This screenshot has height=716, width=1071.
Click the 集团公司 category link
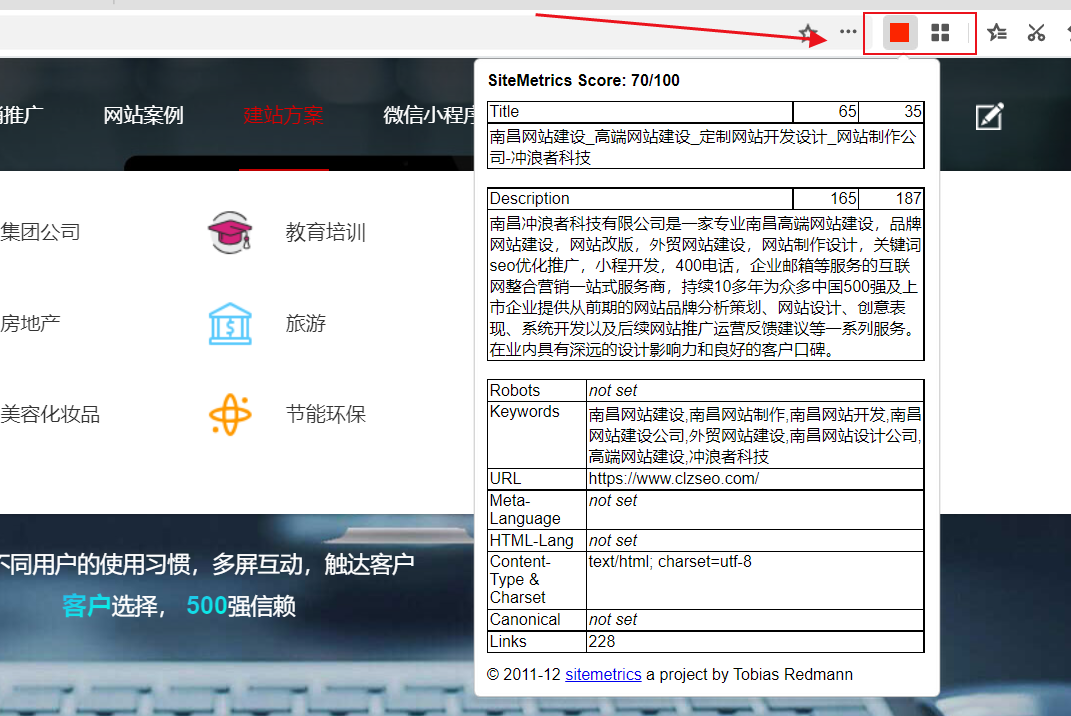40,233
